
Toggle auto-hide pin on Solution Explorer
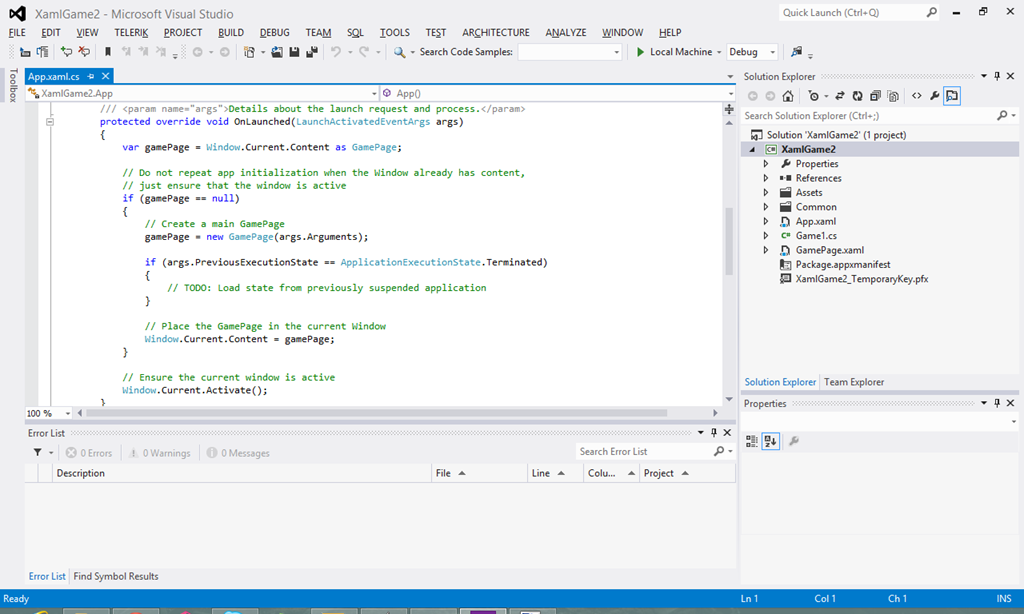tap(997, 76)
